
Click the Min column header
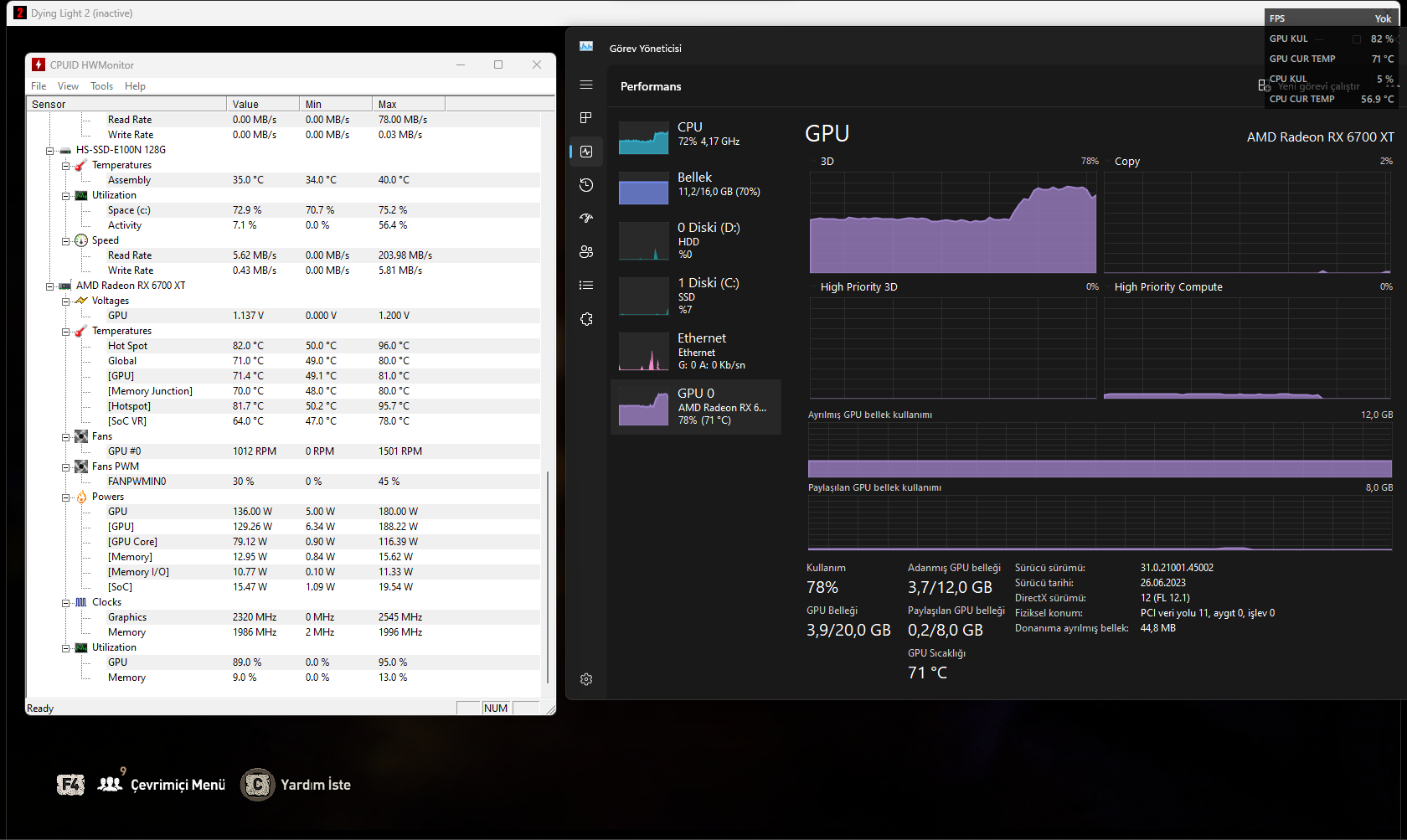click(336, 104)
